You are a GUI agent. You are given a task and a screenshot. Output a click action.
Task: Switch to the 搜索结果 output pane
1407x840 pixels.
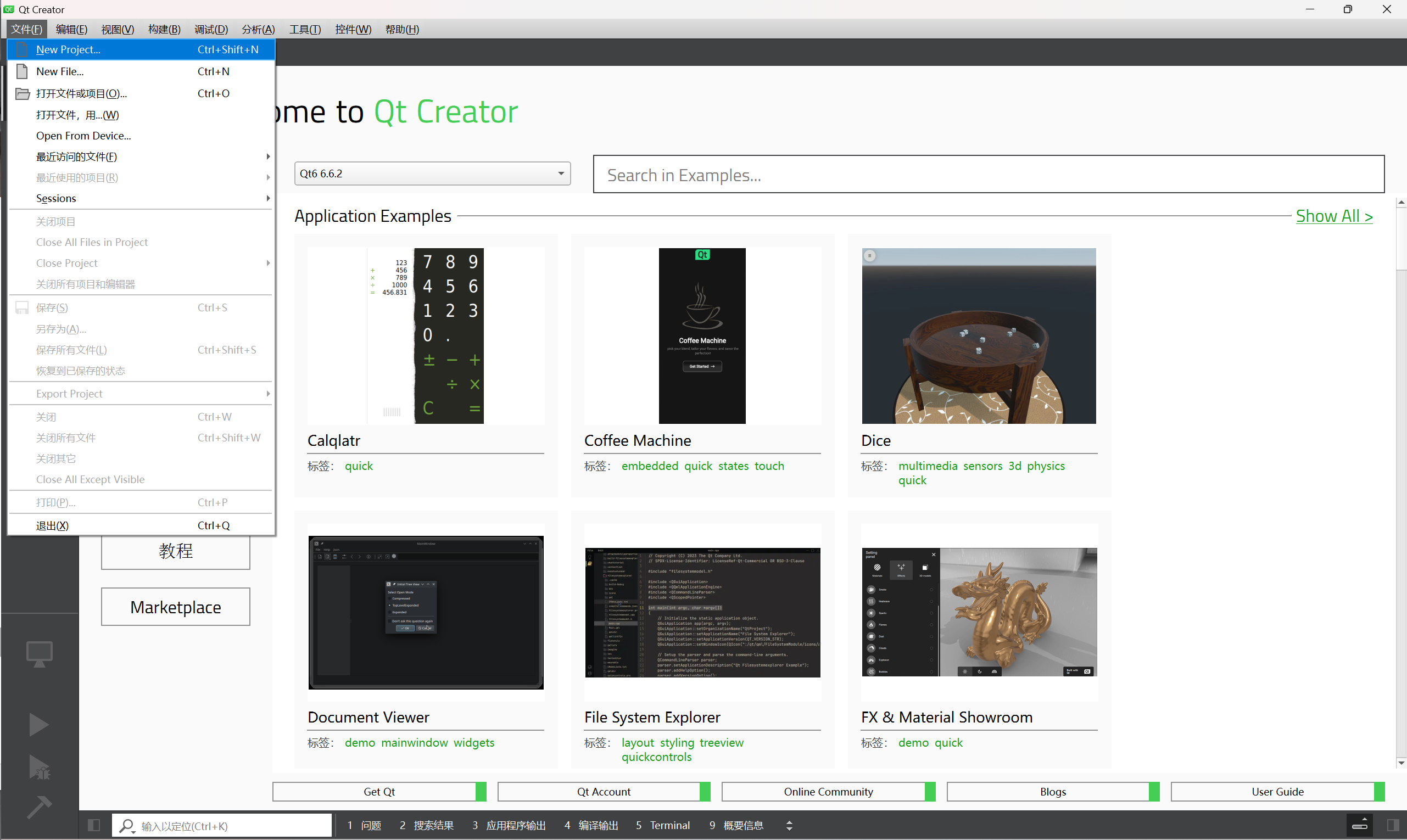pyautogui.click(x=427, y=825)
